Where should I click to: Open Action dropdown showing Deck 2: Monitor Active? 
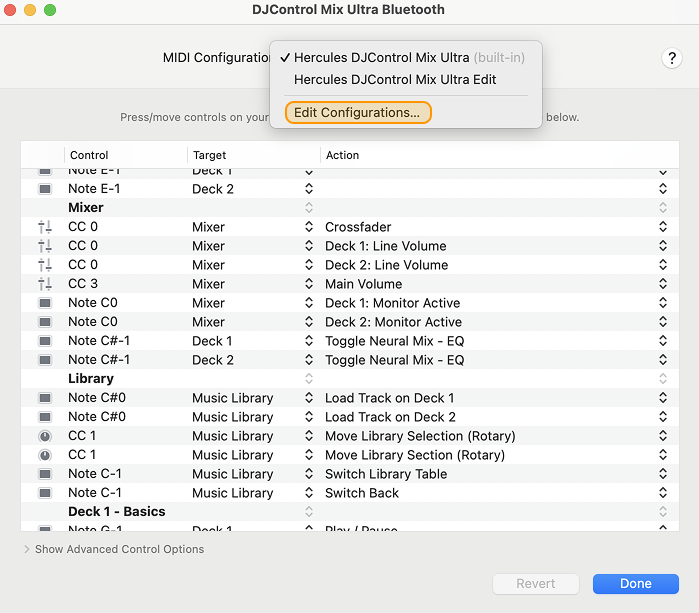pyautogui.click(x=663, y=322)
